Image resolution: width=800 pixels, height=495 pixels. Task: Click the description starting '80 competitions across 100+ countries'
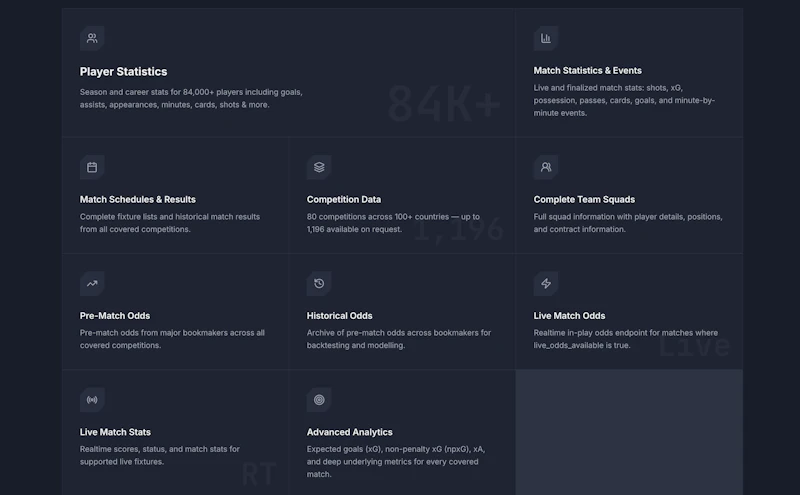[393, 223]
